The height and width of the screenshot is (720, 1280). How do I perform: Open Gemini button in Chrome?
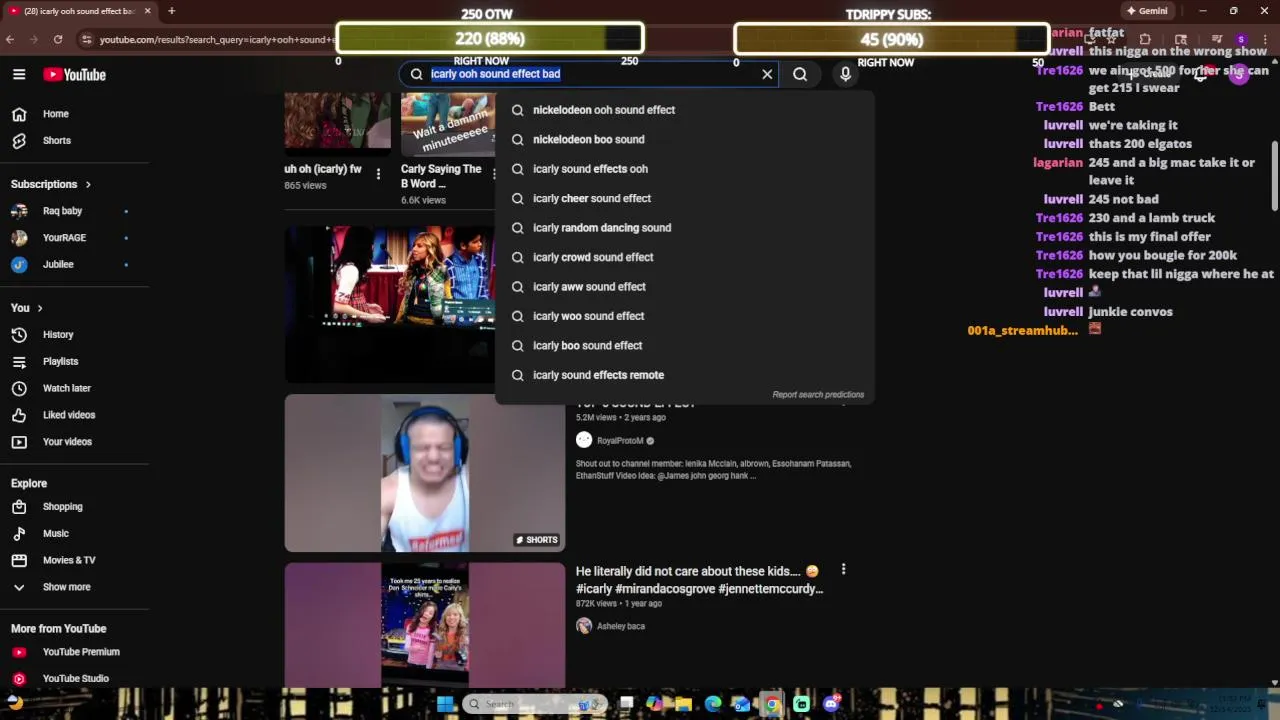(x=1146, y=11)
